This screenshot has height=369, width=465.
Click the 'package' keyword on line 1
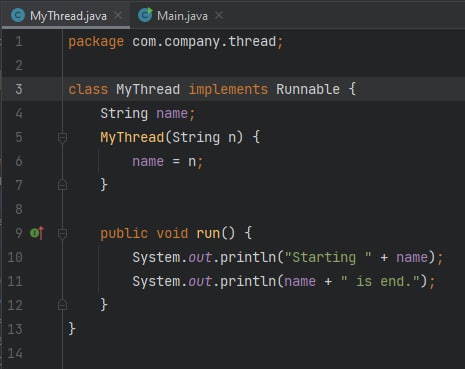coord(96,42)
